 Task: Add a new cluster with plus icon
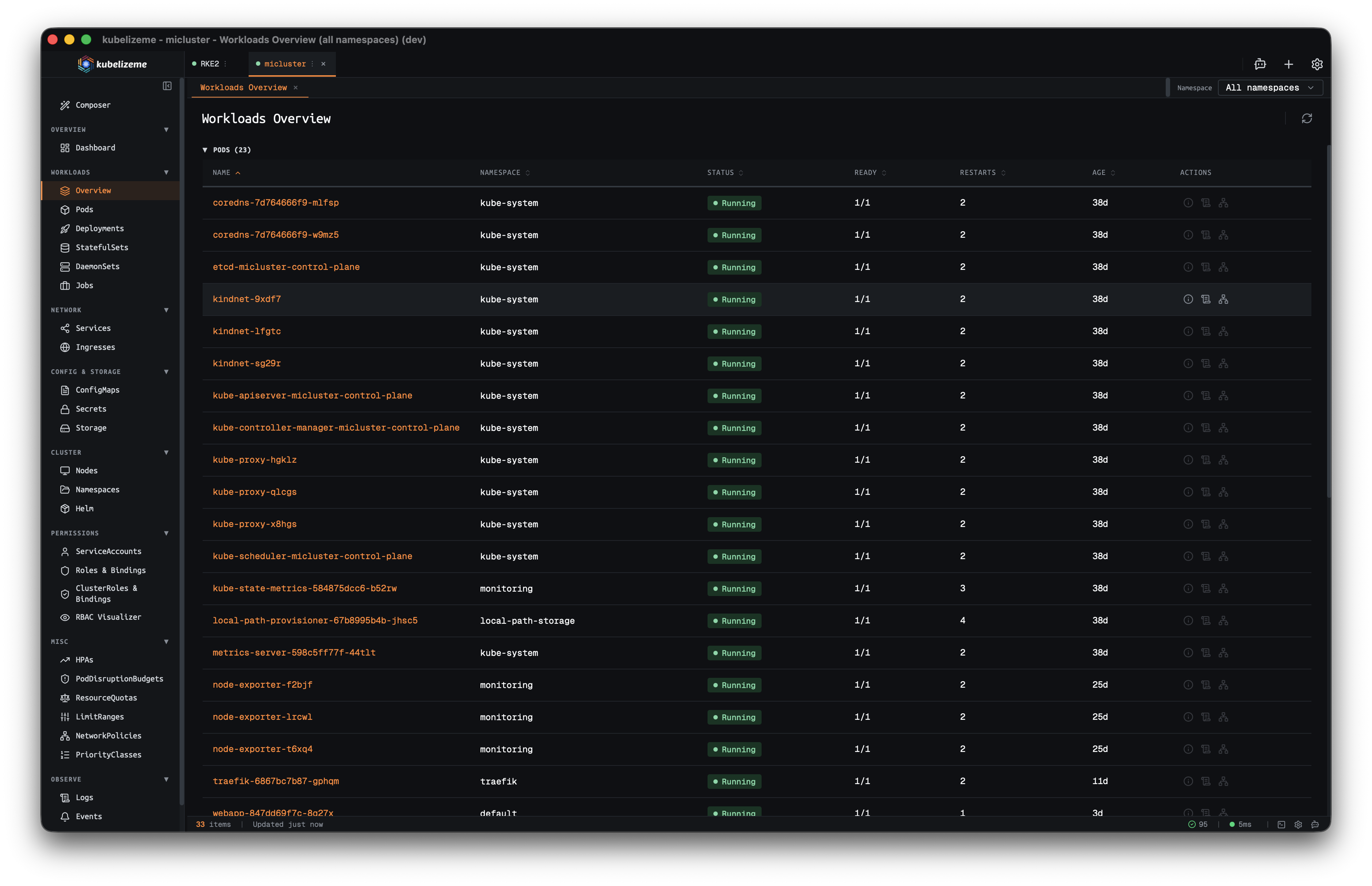[1289, 64]
